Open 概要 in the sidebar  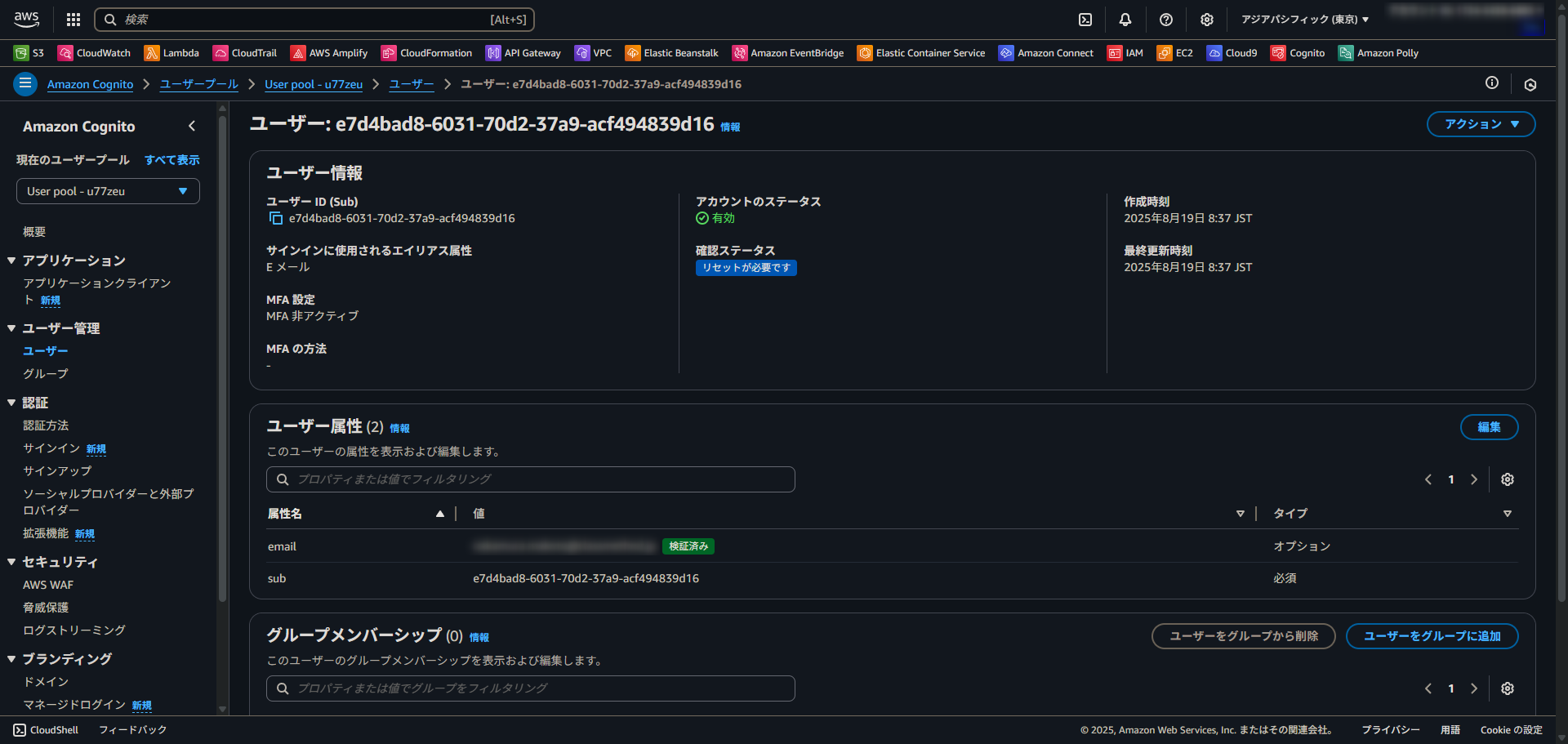click(x=34, y=232)
